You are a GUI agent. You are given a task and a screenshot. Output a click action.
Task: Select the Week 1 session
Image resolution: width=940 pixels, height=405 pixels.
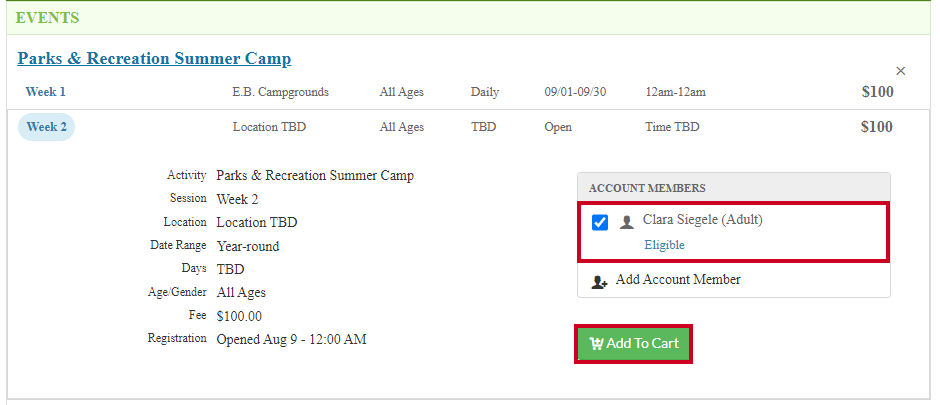pyautogui.click(x=46, y=92)
